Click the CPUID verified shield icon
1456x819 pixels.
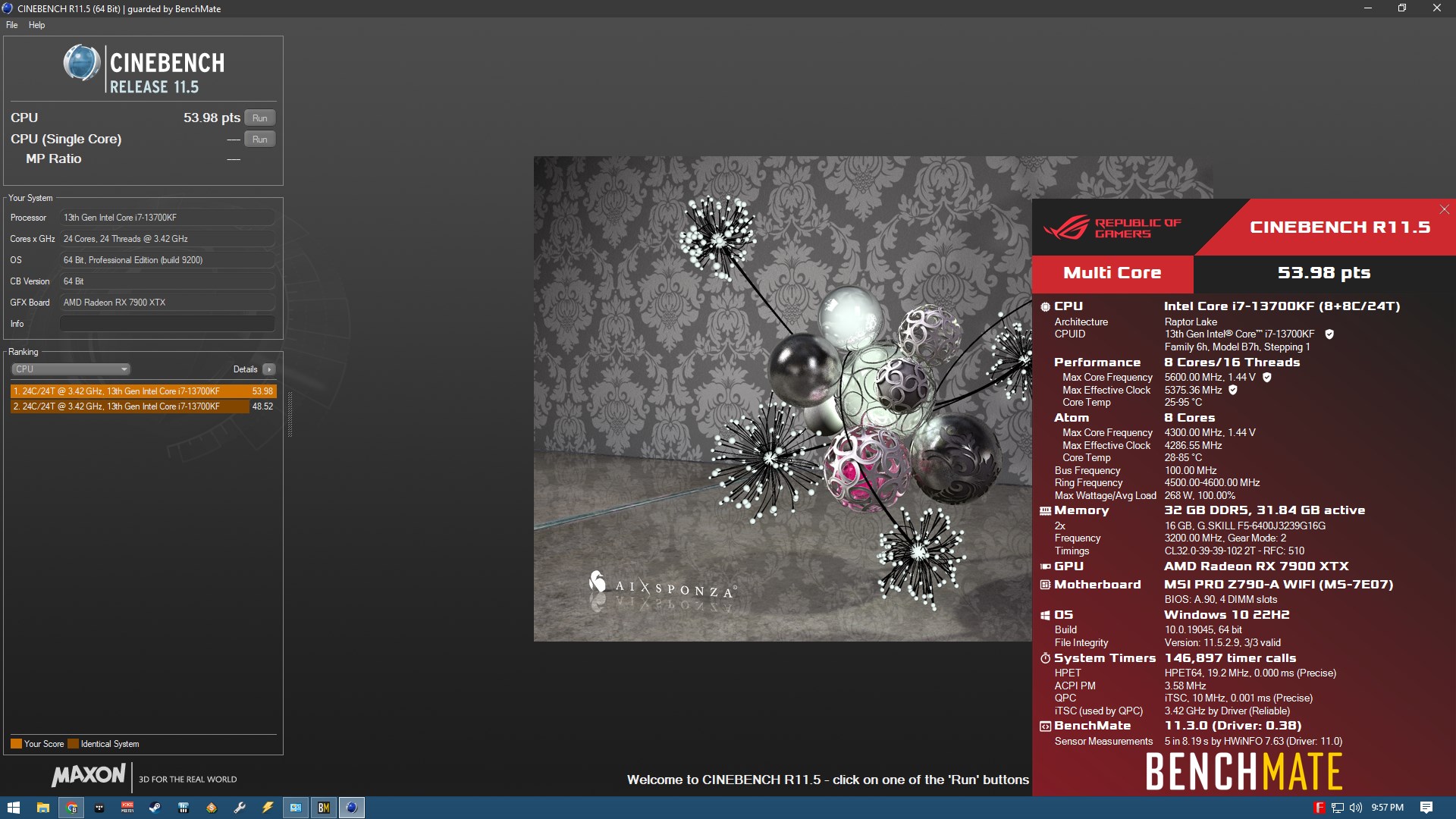click(1329, 334)
